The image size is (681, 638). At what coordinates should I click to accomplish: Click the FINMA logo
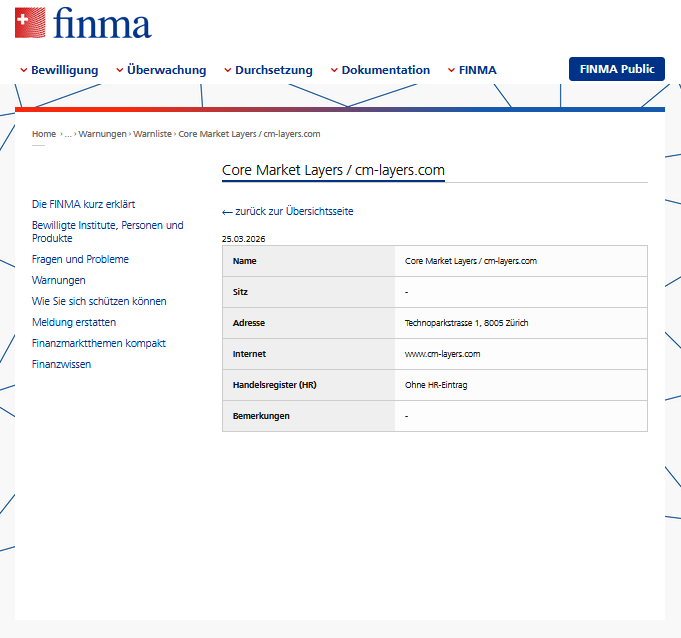click(x=83, y=23)
